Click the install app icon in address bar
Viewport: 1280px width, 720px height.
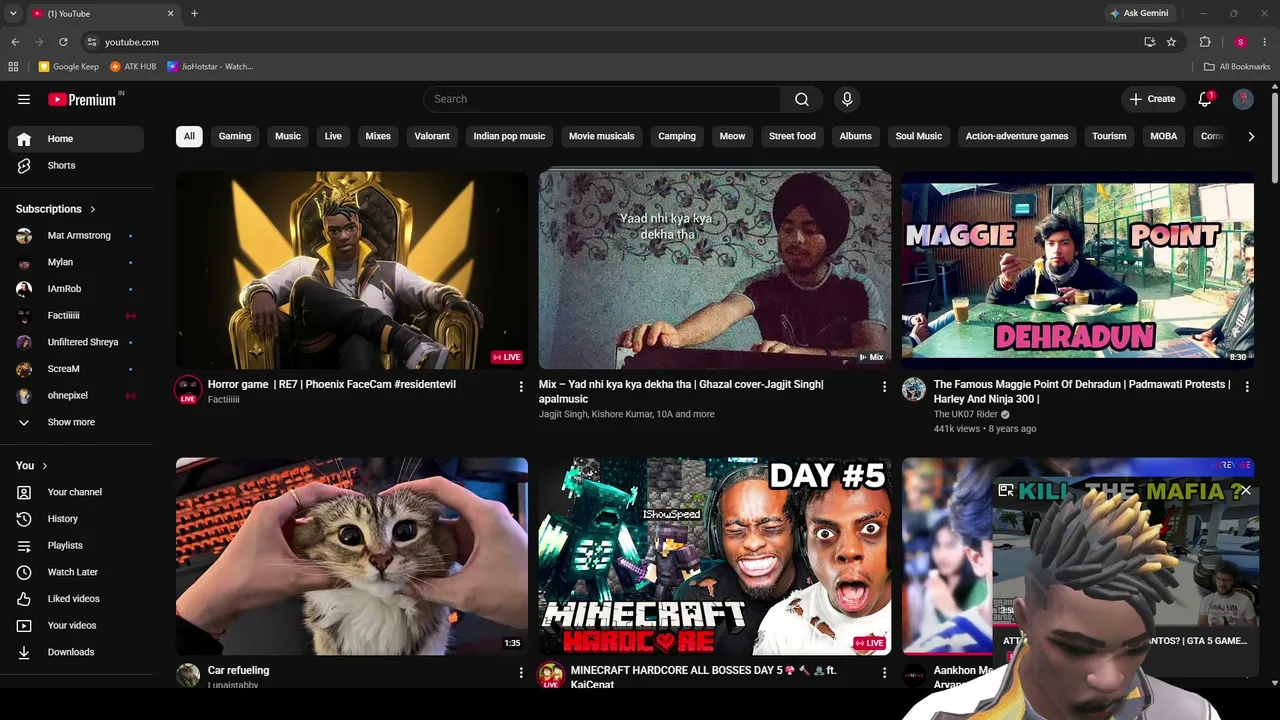point(1149,42)
